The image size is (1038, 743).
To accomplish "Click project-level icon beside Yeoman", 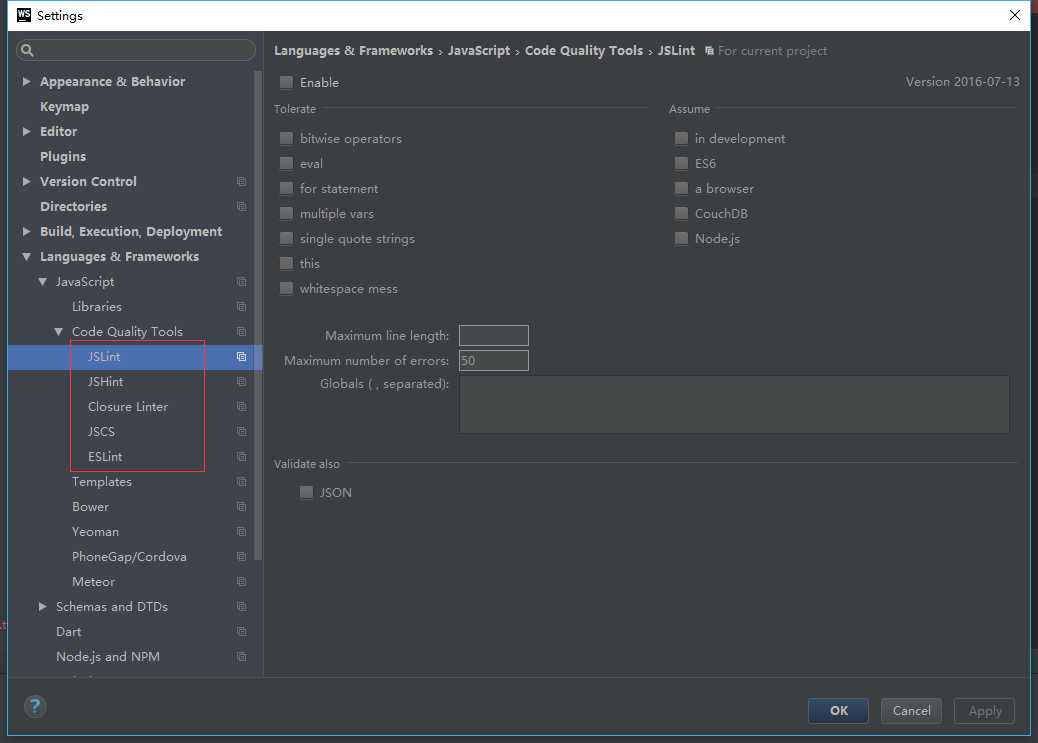I will point(242,532).
